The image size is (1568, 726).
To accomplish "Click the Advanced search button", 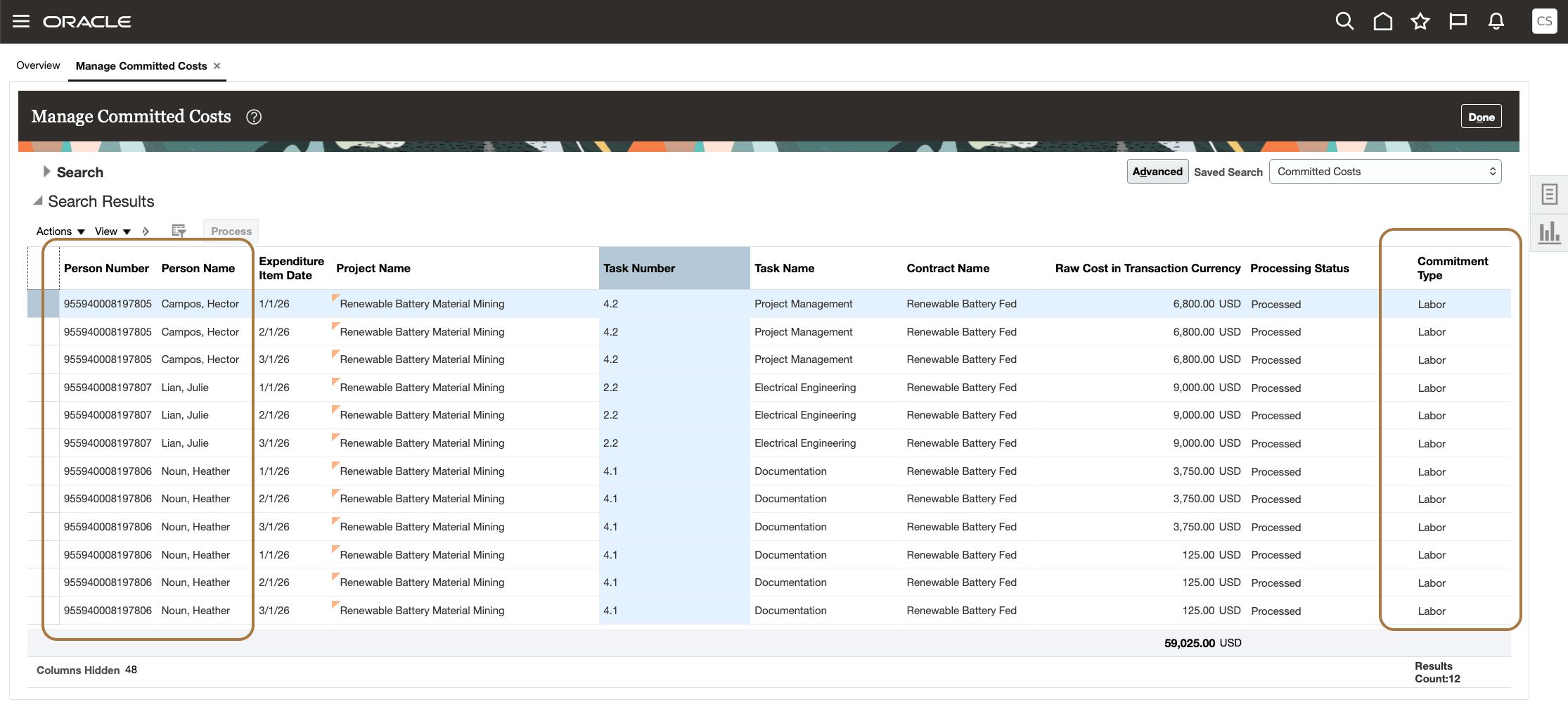I will (1157, 172).
